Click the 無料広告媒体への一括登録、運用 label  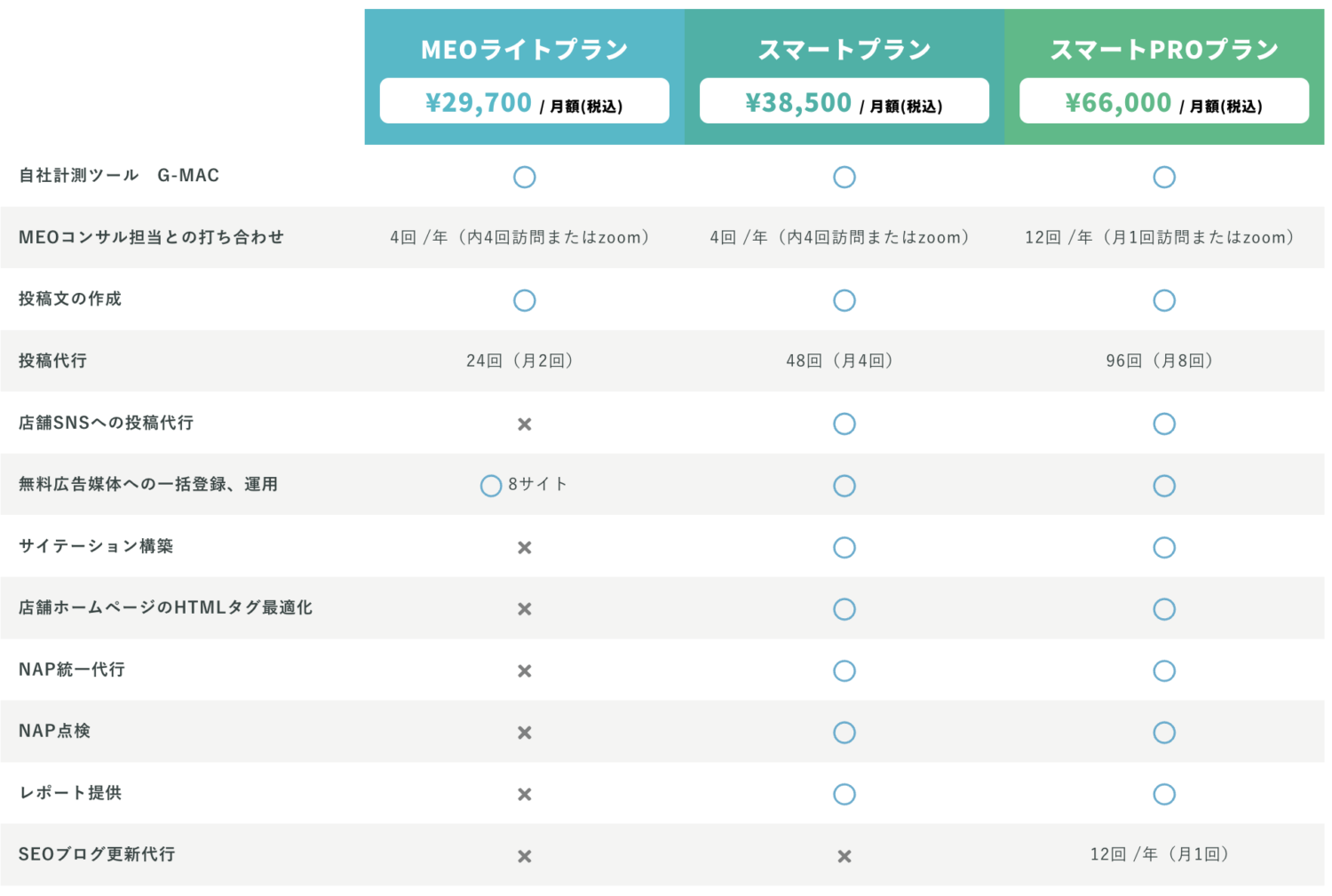[148, 484]
